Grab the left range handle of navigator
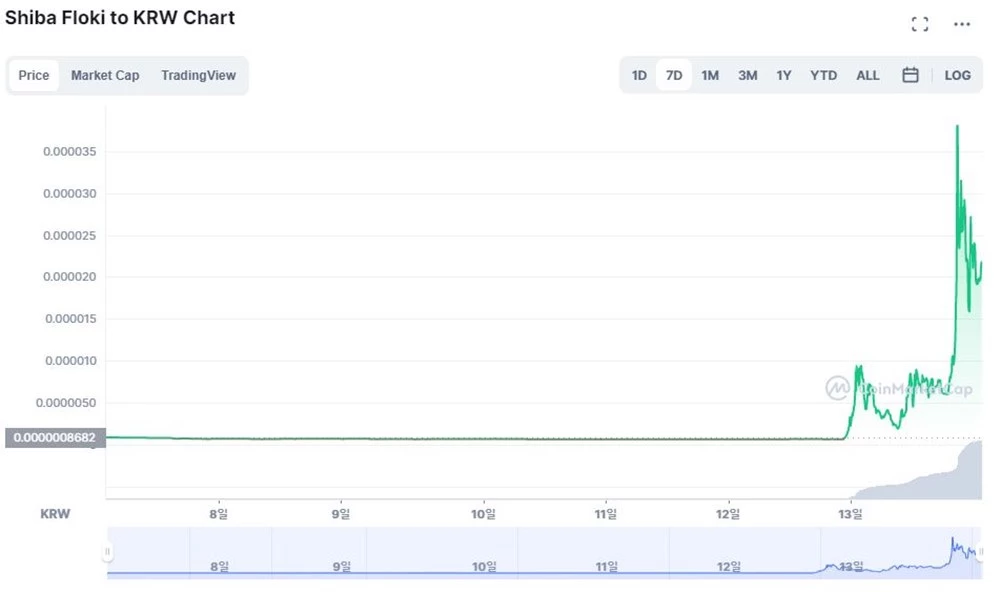 click(108, 552)
